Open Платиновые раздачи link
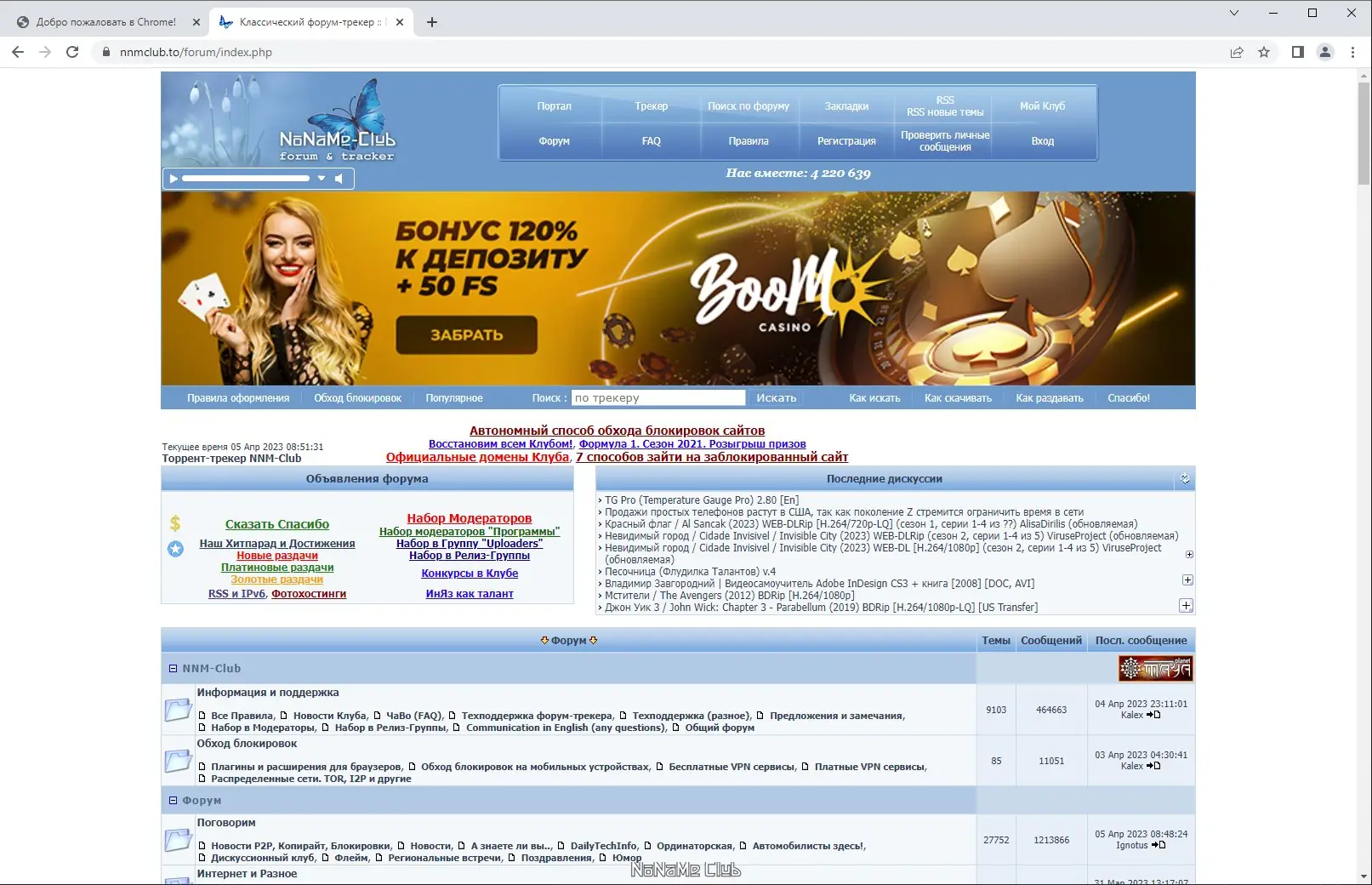 [x=277, y=568]
